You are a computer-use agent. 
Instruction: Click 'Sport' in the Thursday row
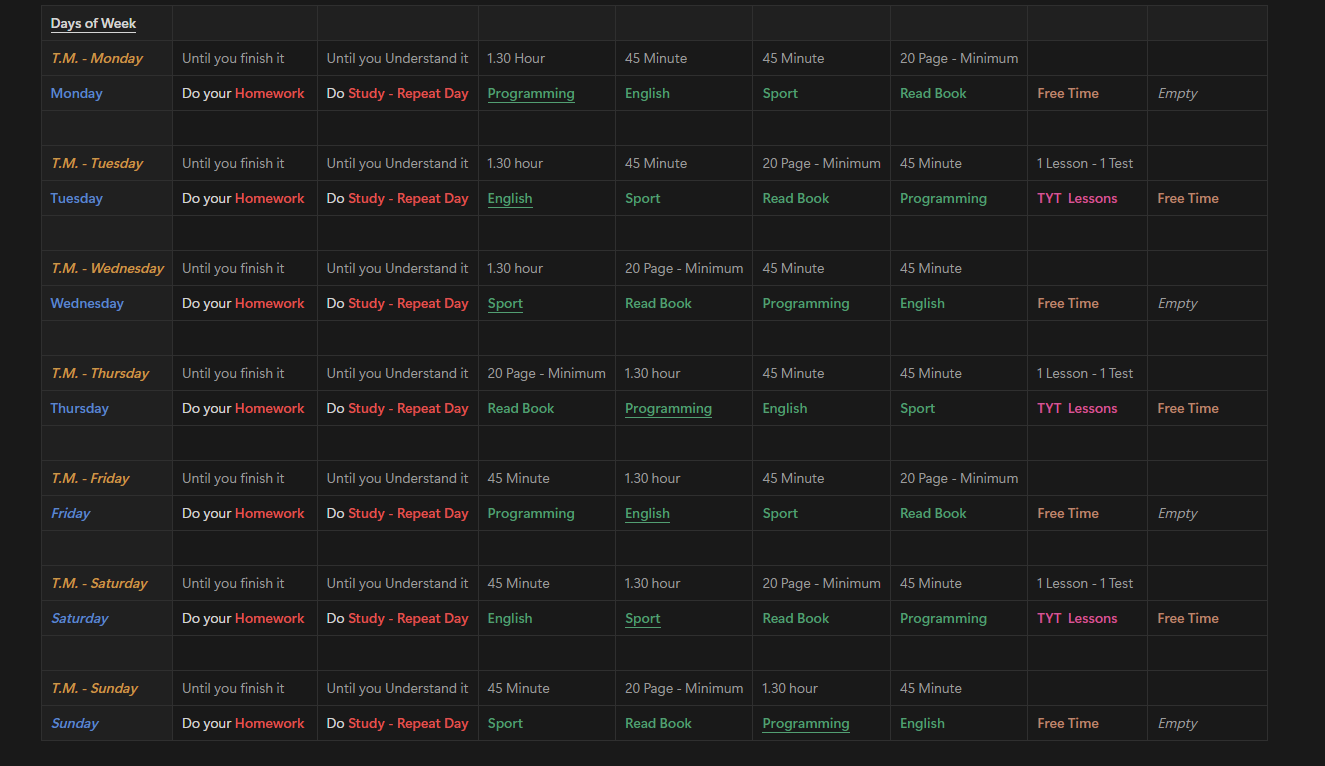(917, 408)
